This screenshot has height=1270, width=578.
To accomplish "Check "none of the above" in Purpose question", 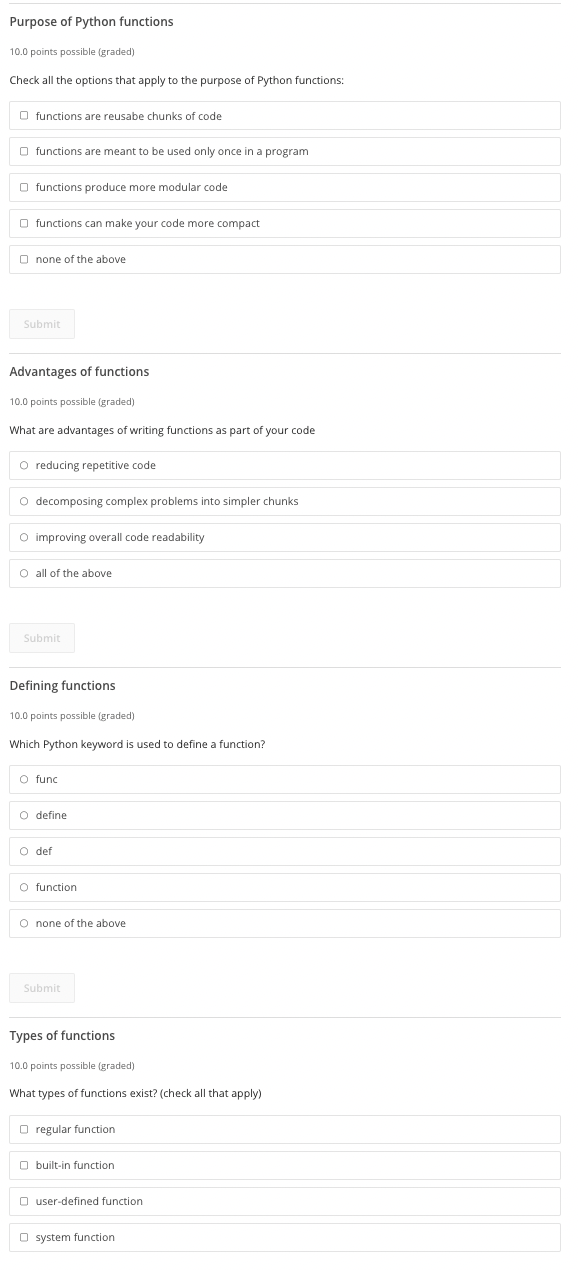I will click(x=24, y=259).
